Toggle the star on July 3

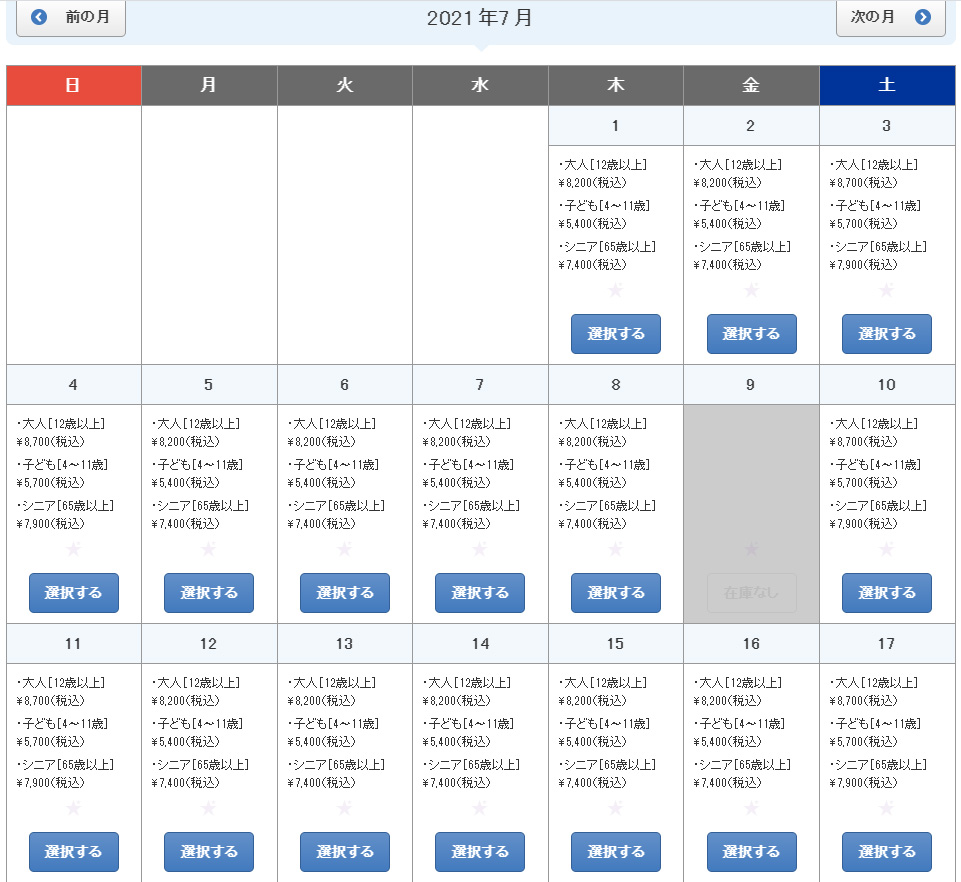point(887,290)
